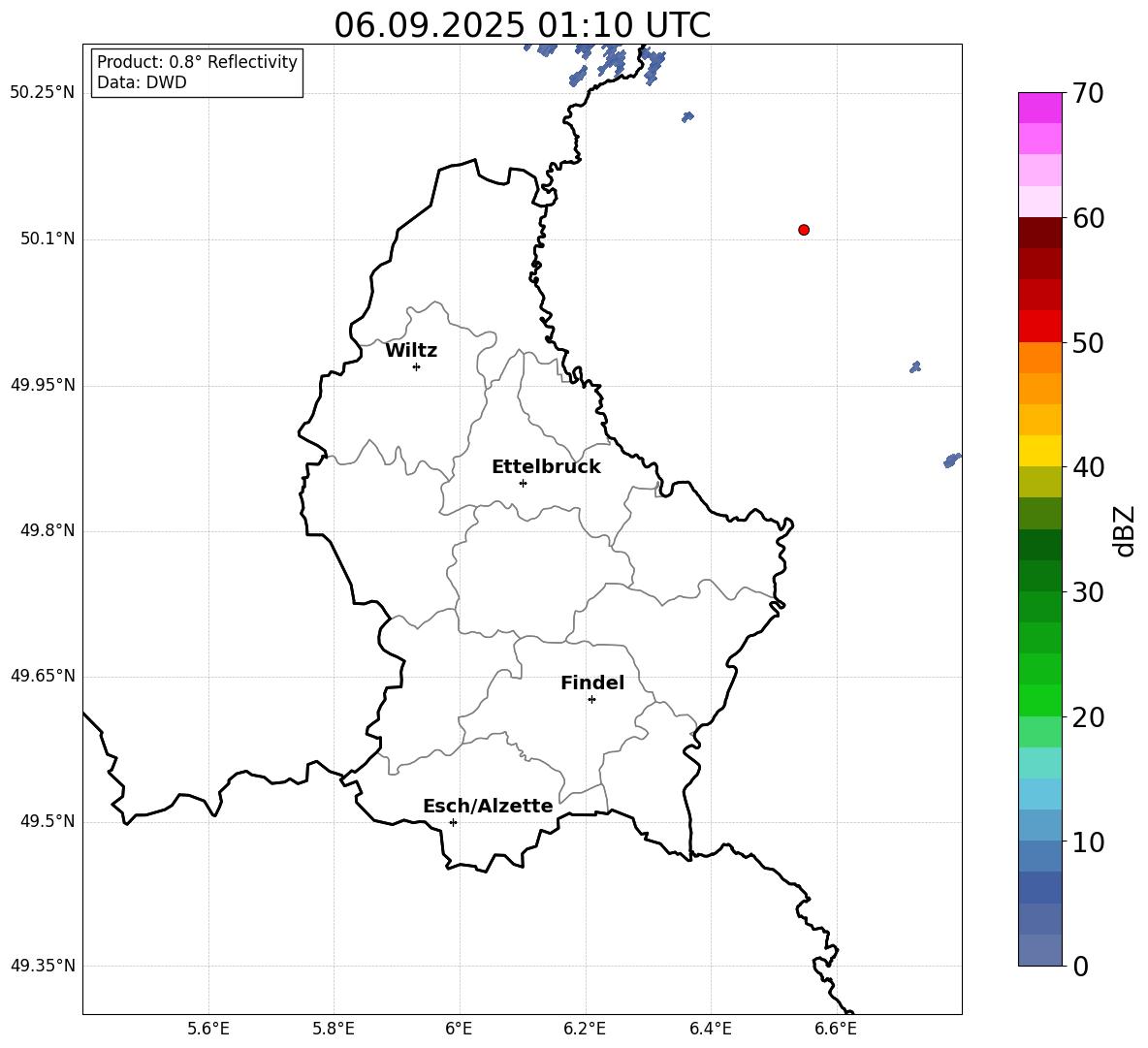Image resolution: width=1148 pixels, height=1048 pixels.
Task: Select the Esch/Alzette city label
Action: click(488, 806)
